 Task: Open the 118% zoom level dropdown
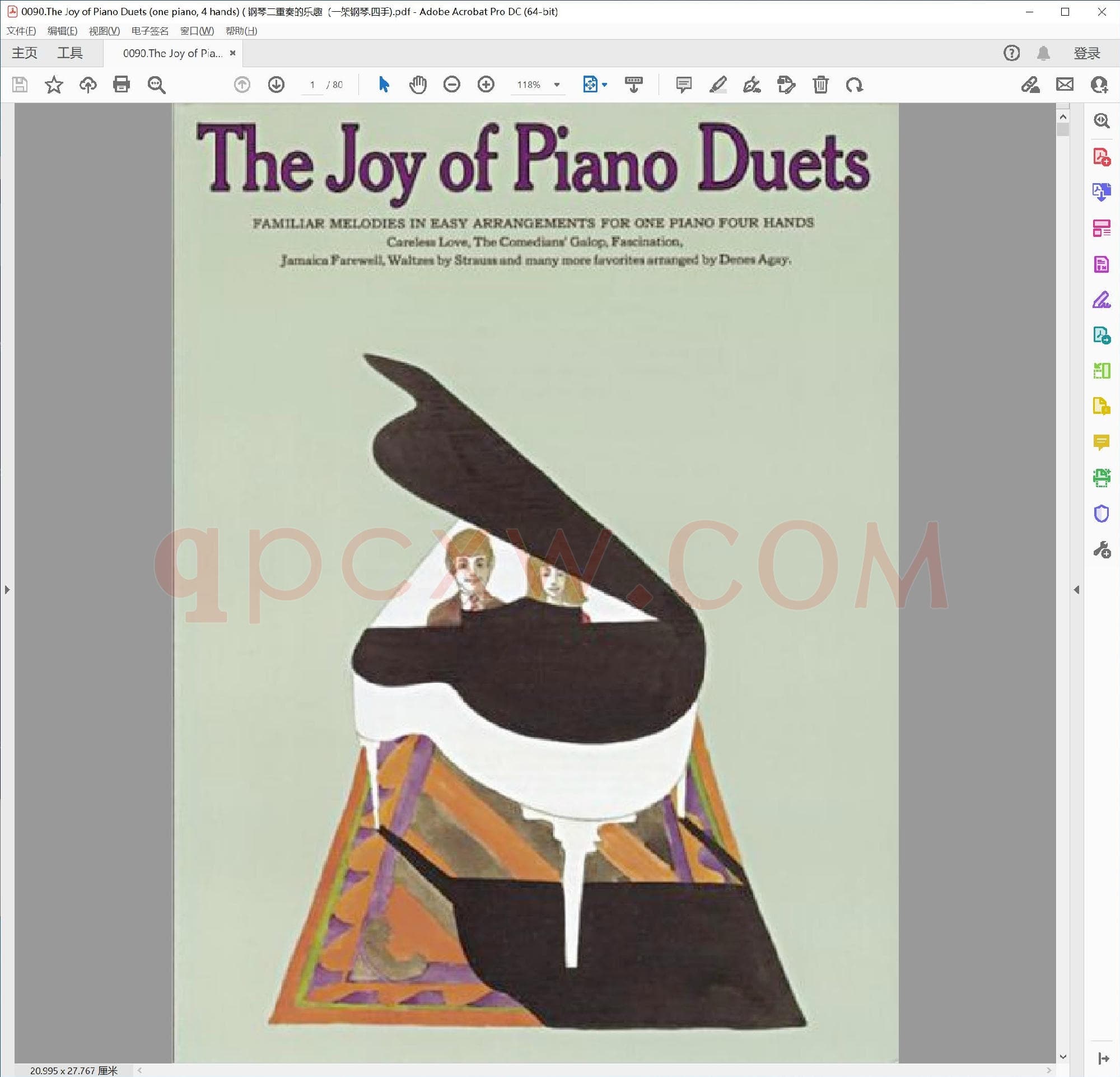point(557,85)
